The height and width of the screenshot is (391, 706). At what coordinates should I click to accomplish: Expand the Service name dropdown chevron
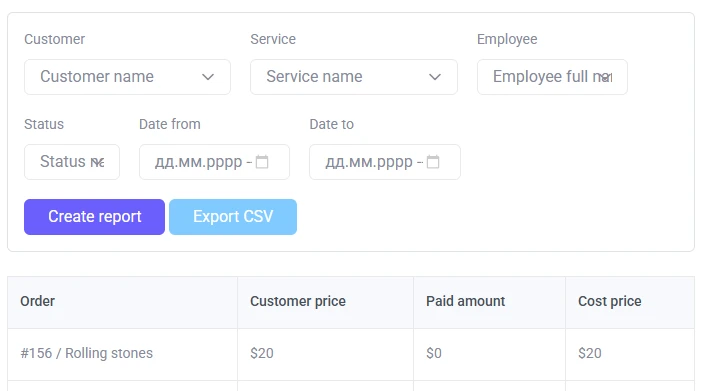click(x=434, y=77)
